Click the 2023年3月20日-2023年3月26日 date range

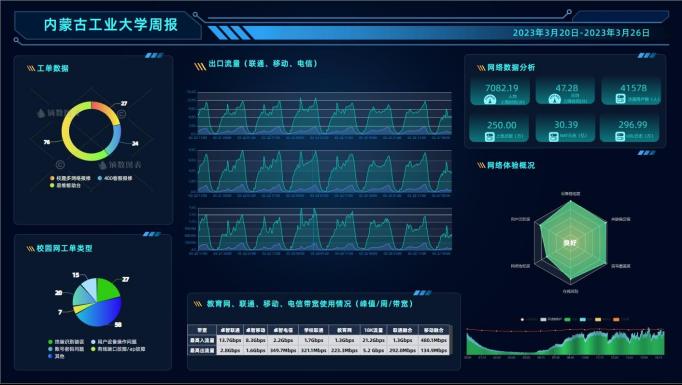581,33
